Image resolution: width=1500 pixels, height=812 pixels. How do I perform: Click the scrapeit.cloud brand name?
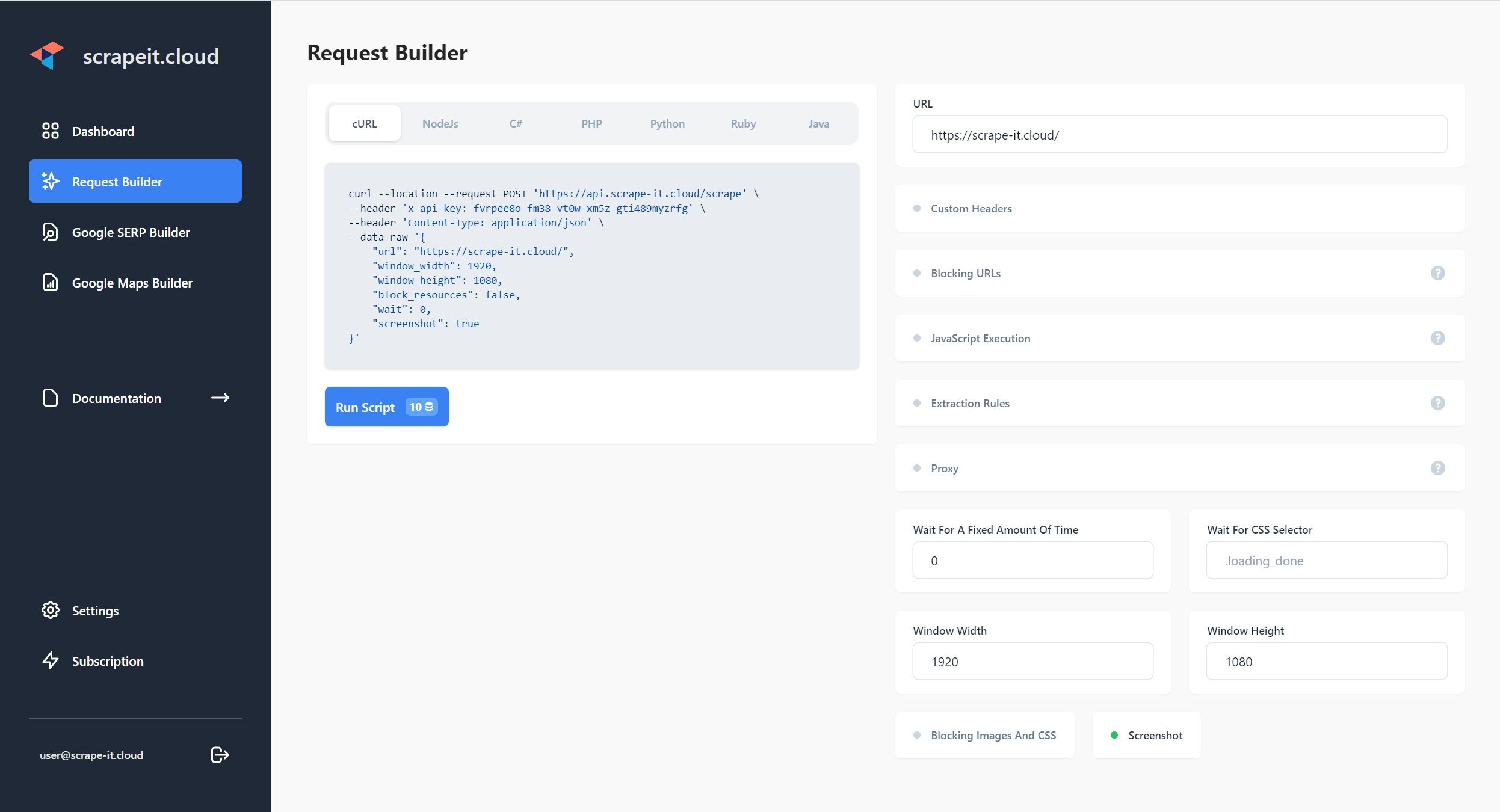coord(150,56)
